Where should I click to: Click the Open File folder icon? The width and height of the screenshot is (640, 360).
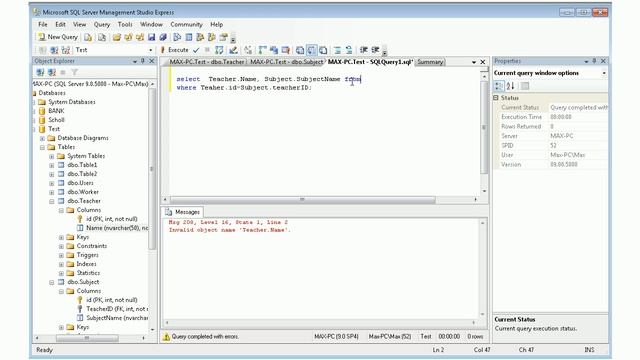117,38
